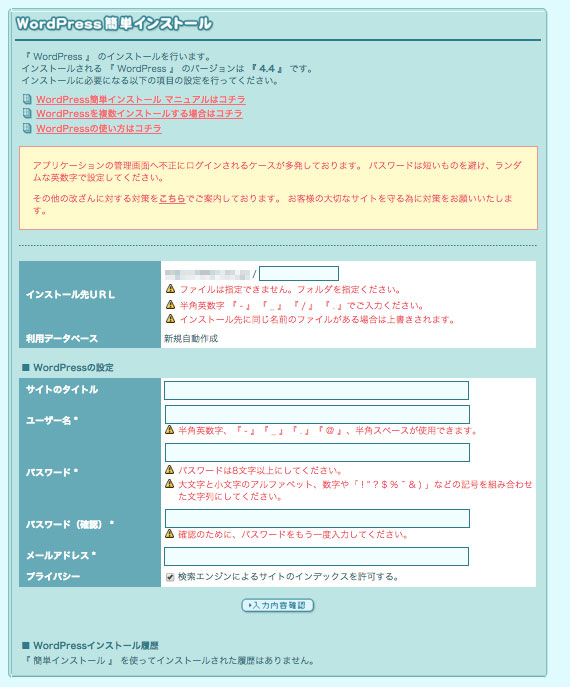The width and height of the screenshot is (570, 687).
Task: Click the 利用データベース row label
Action: (x=62, y=339)
